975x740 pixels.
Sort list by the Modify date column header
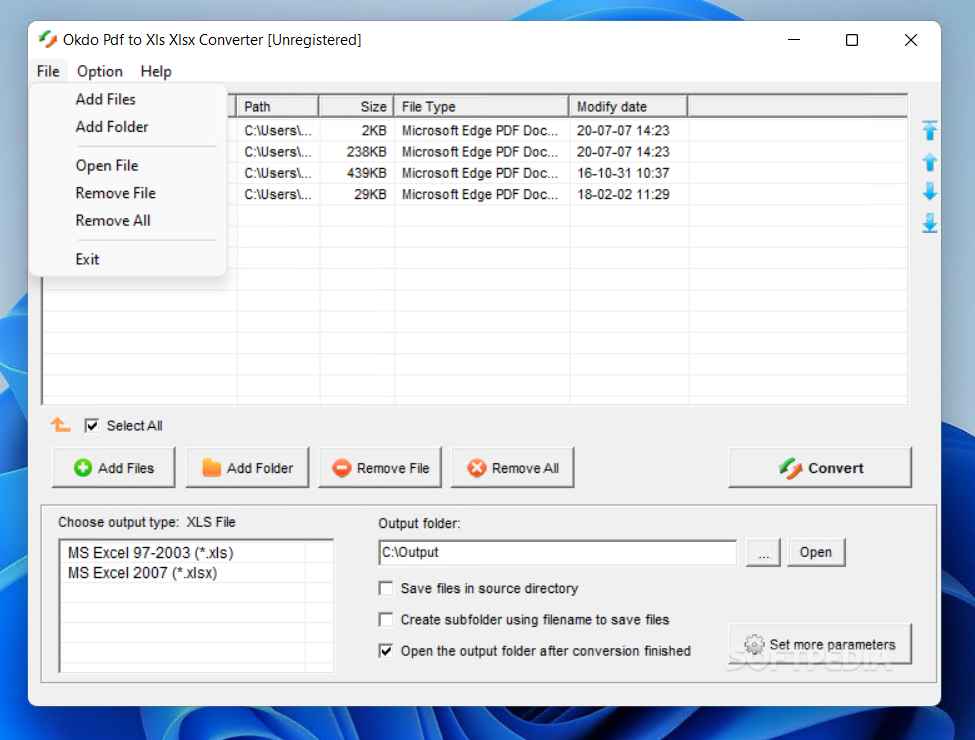click(628, 106)
